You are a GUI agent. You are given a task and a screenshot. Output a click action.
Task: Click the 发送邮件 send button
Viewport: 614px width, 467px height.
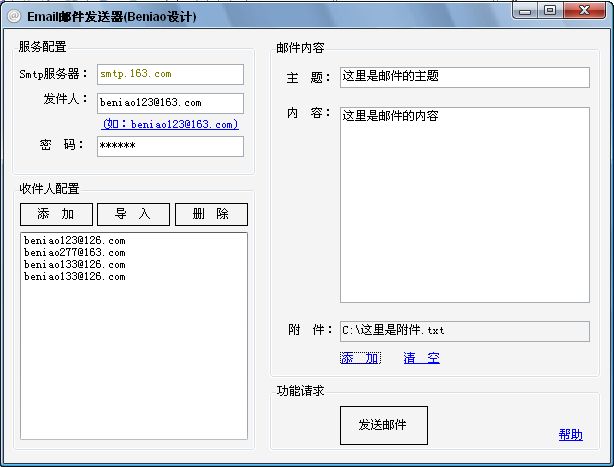tap(384, 425)
